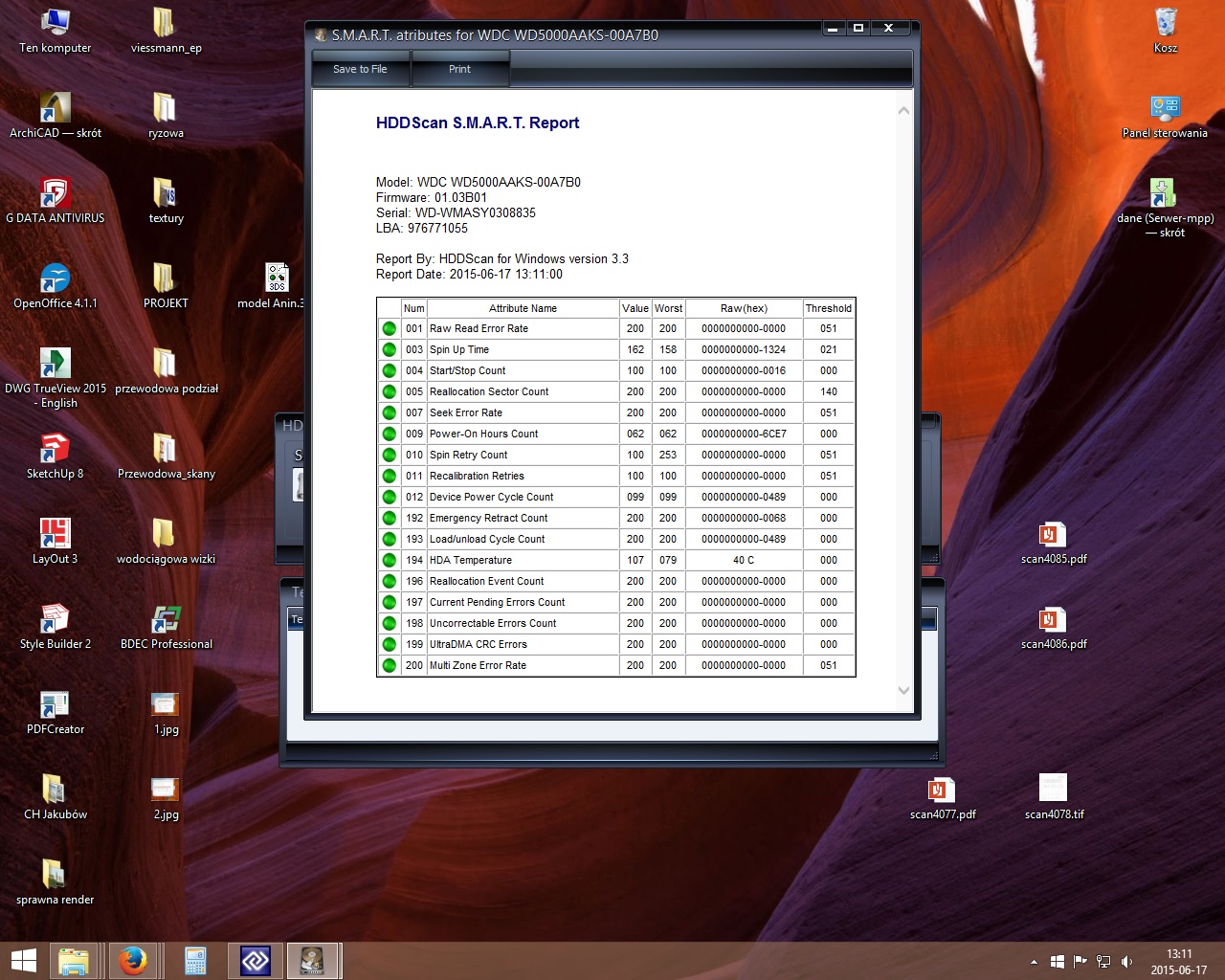The image size is (1225, 980).
Task: Select scan4078.tif file on desktop
Action: coord(1054,798)
